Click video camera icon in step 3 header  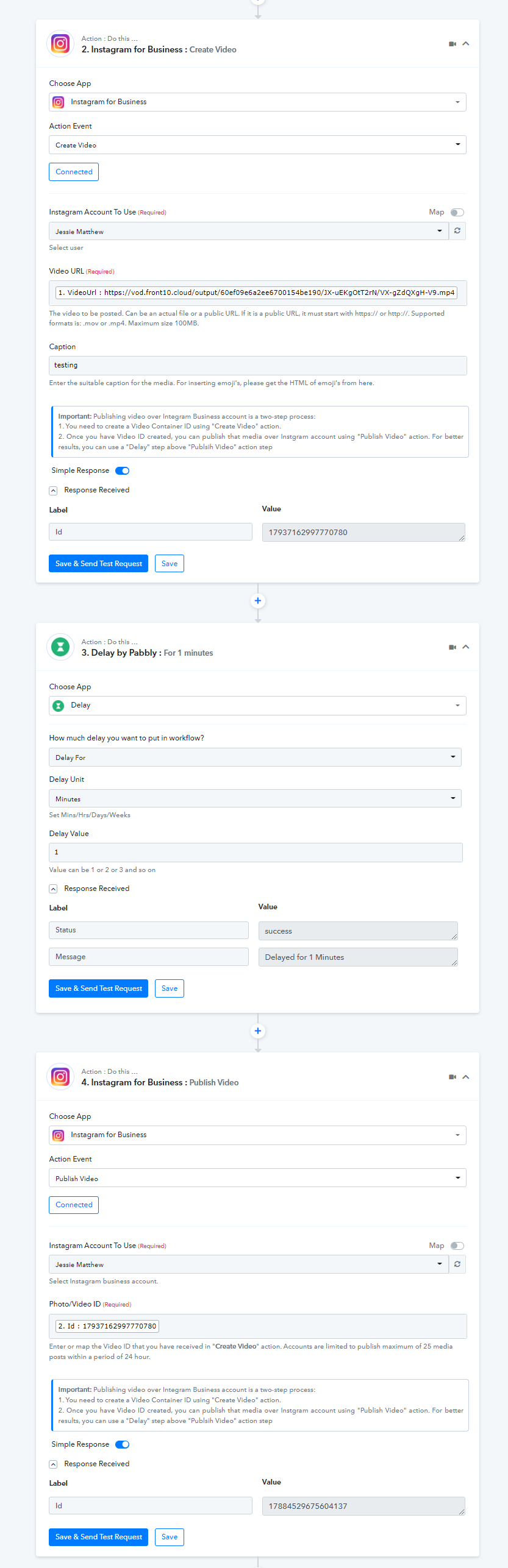pyautogui.click(x=453, y=647)
